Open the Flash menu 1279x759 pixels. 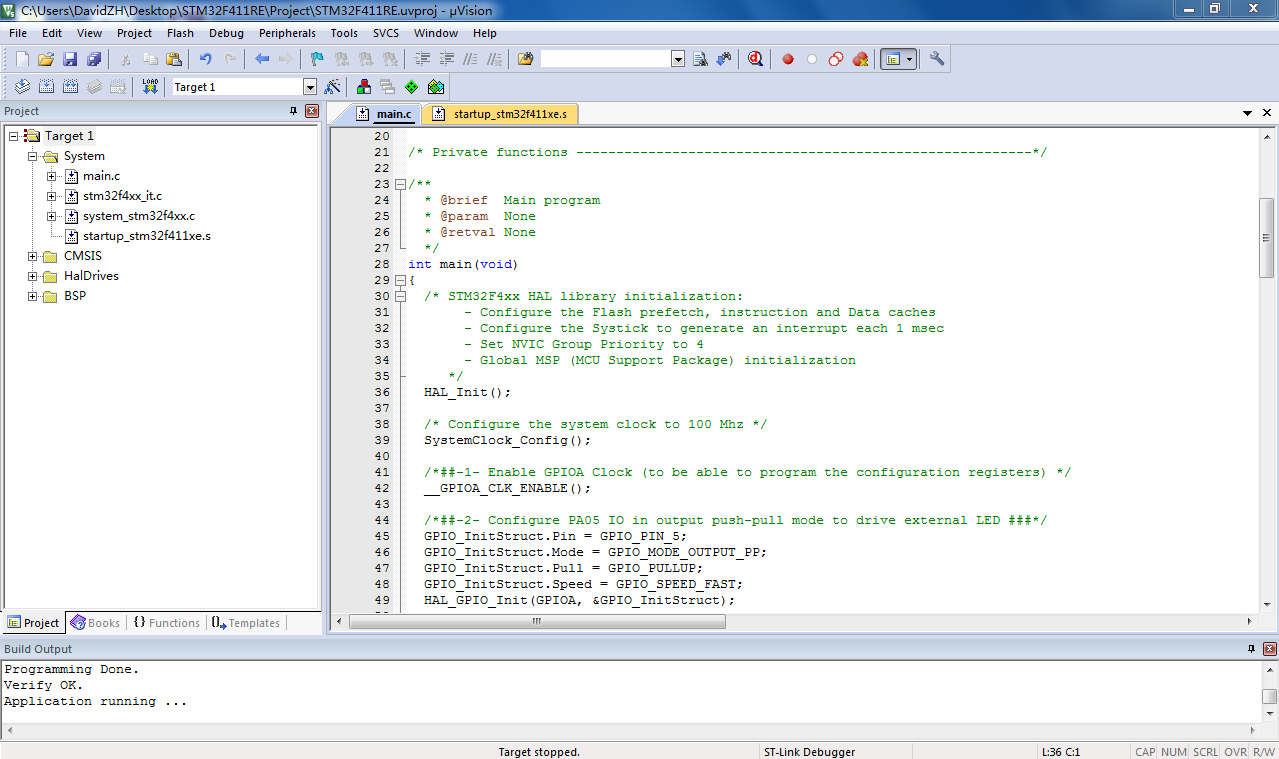[180, 33]
